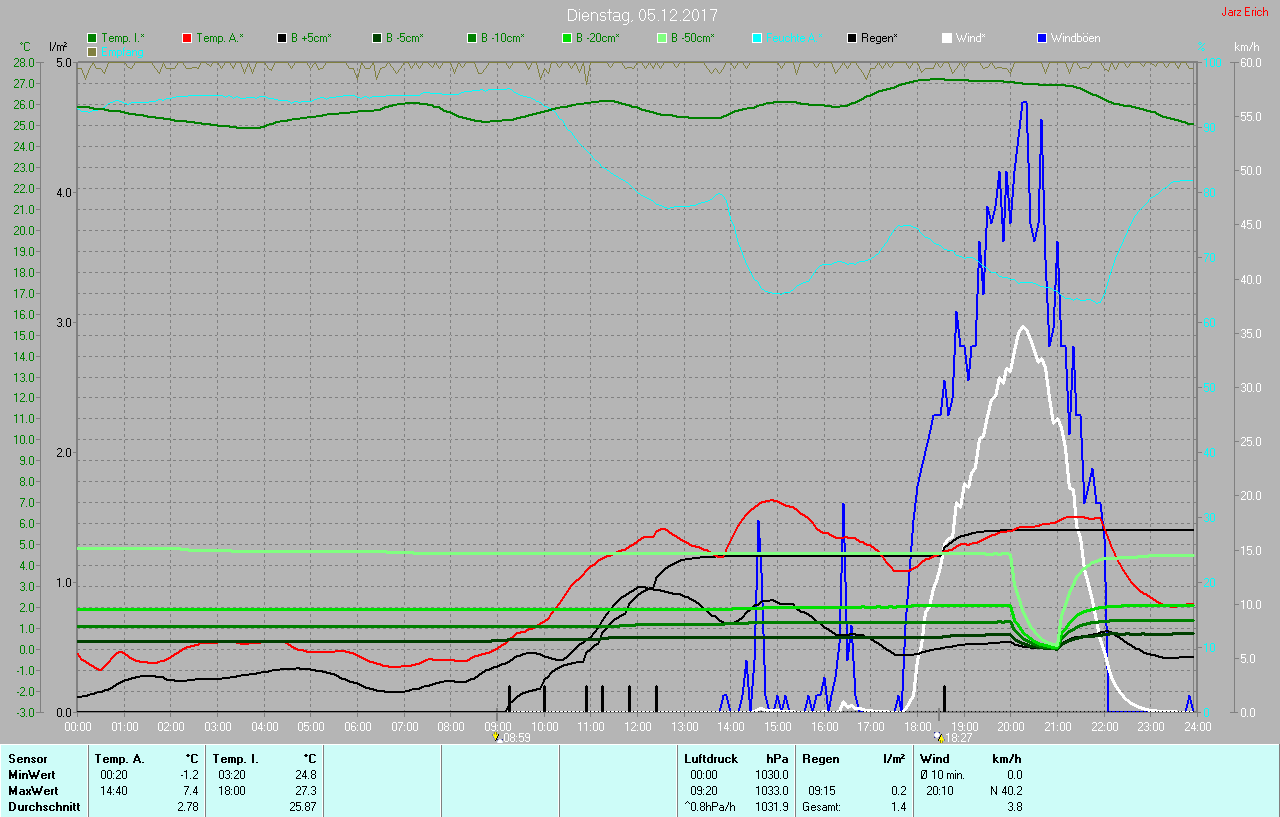Select the 'Temp. A.*' legend label
This screenshot has width=1280, height=817.
click(x=220, y=38)
